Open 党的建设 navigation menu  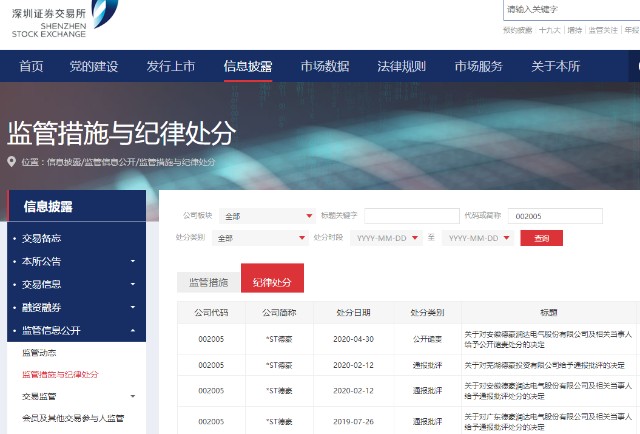(x=93, y=66)
